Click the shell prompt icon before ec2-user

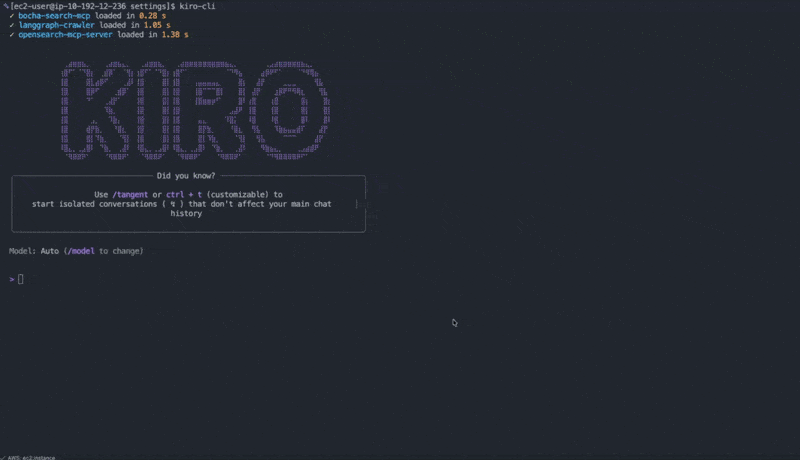4,6
